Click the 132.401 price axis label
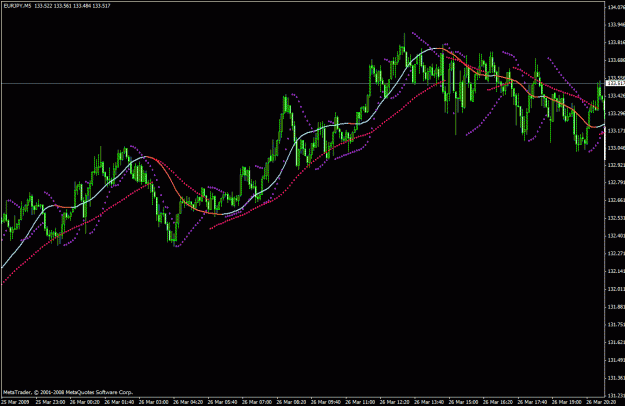The width and height of the screenshot is (625, 406). pyautogui.click(x=616, y=236)
